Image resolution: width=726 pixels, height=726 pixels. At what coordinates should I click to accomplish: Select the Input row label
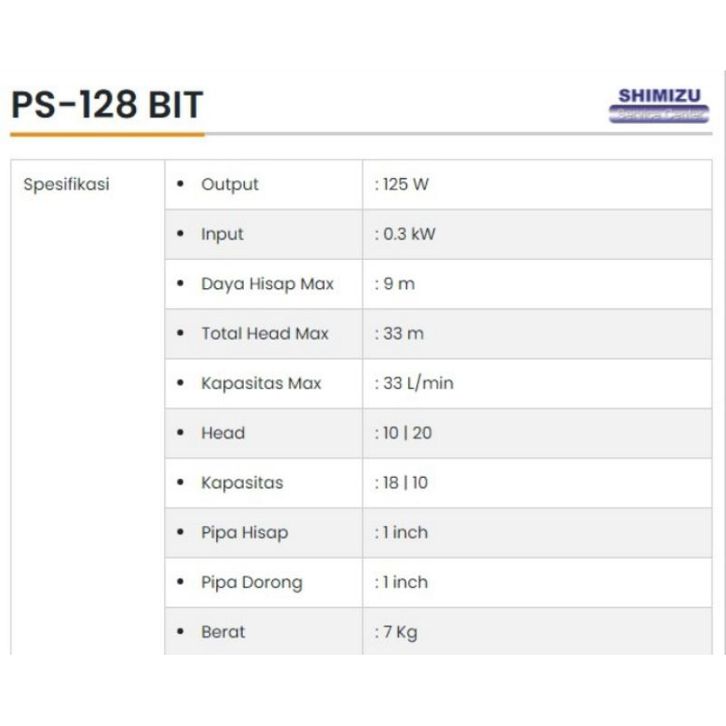point(222,234)
